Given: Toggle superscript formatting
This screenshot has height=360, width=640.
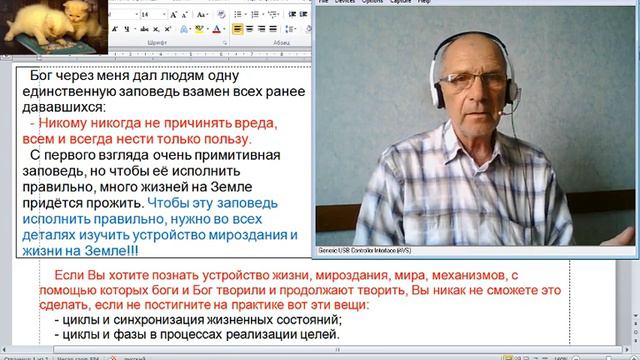Looking at the screenshot, I should 167,29.
